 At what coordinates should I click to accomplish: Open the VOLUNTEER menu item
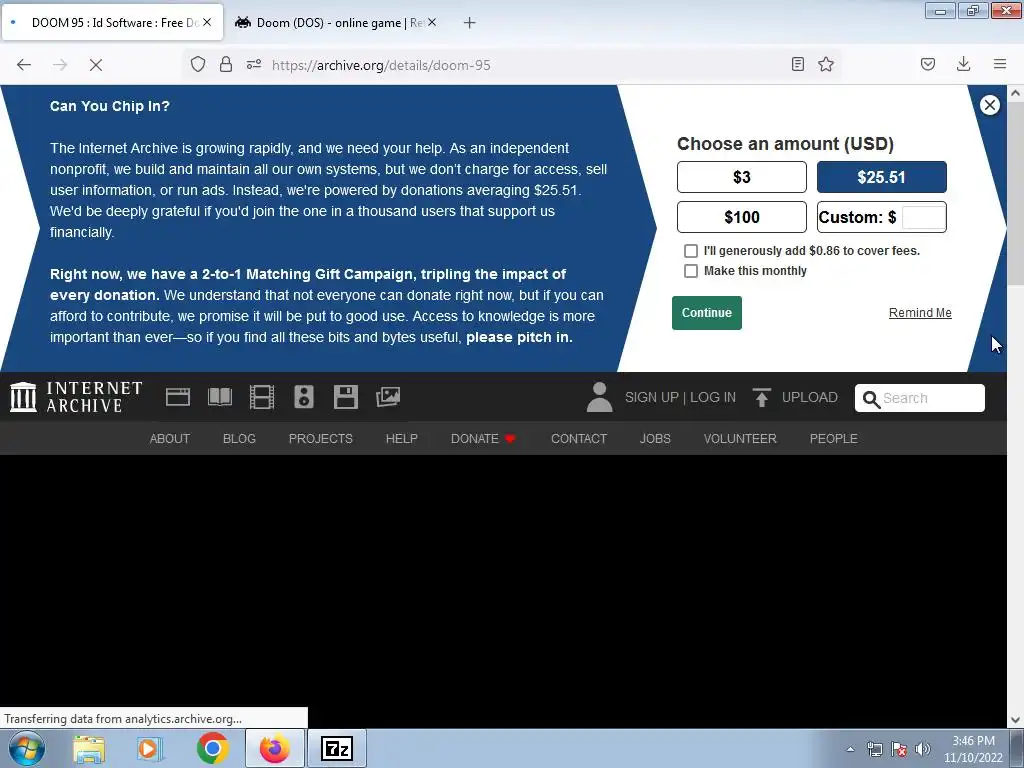click(740, 439)
